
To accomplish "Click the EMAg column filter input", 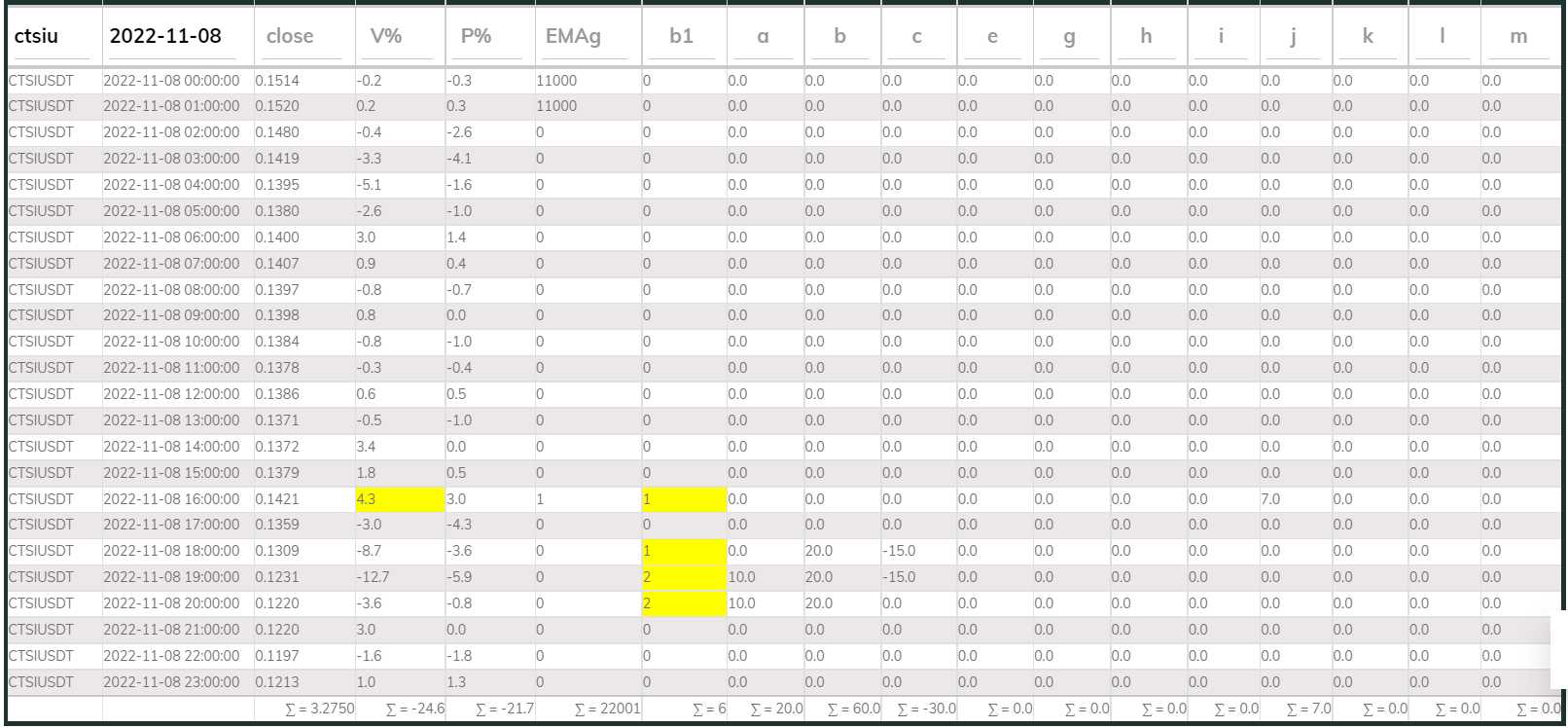I will point(587,37).
